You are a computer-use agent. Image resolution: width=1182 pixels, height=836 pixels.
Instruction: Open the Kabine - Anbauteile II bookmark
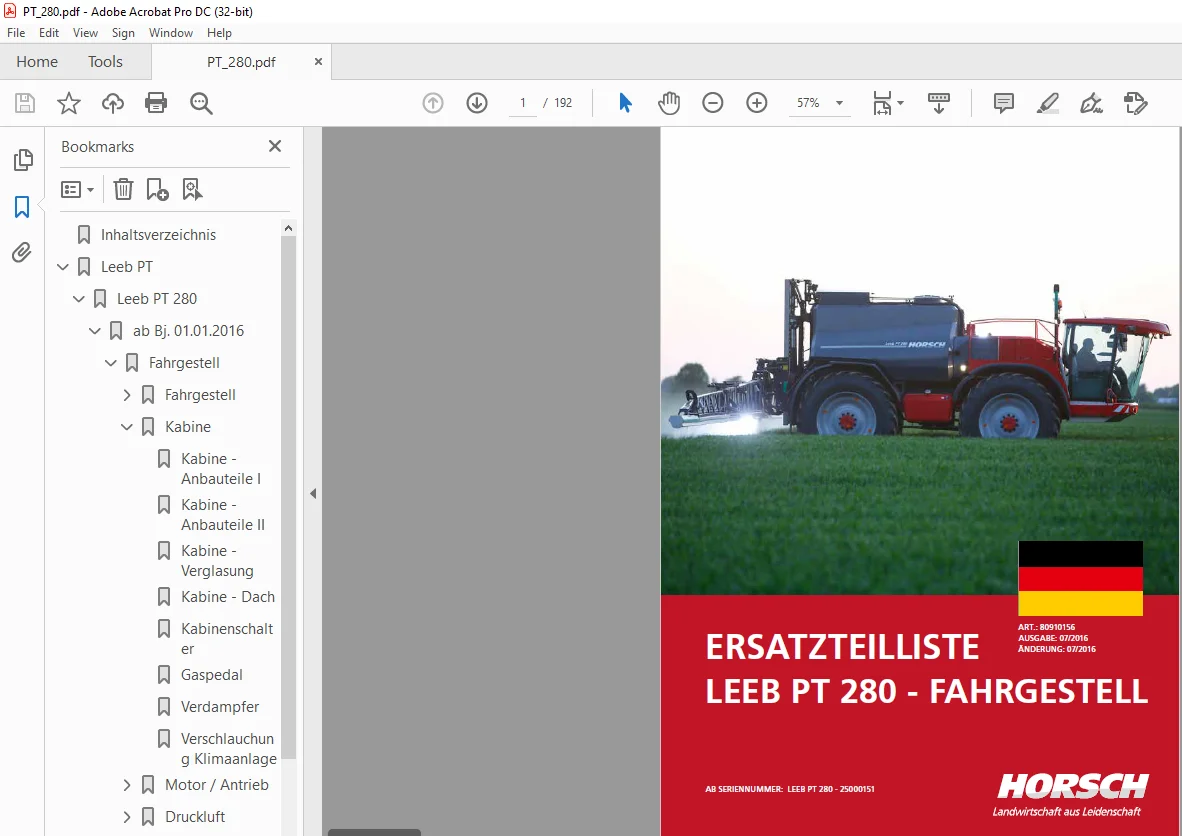pyautogui.click(x=223, y=515)
